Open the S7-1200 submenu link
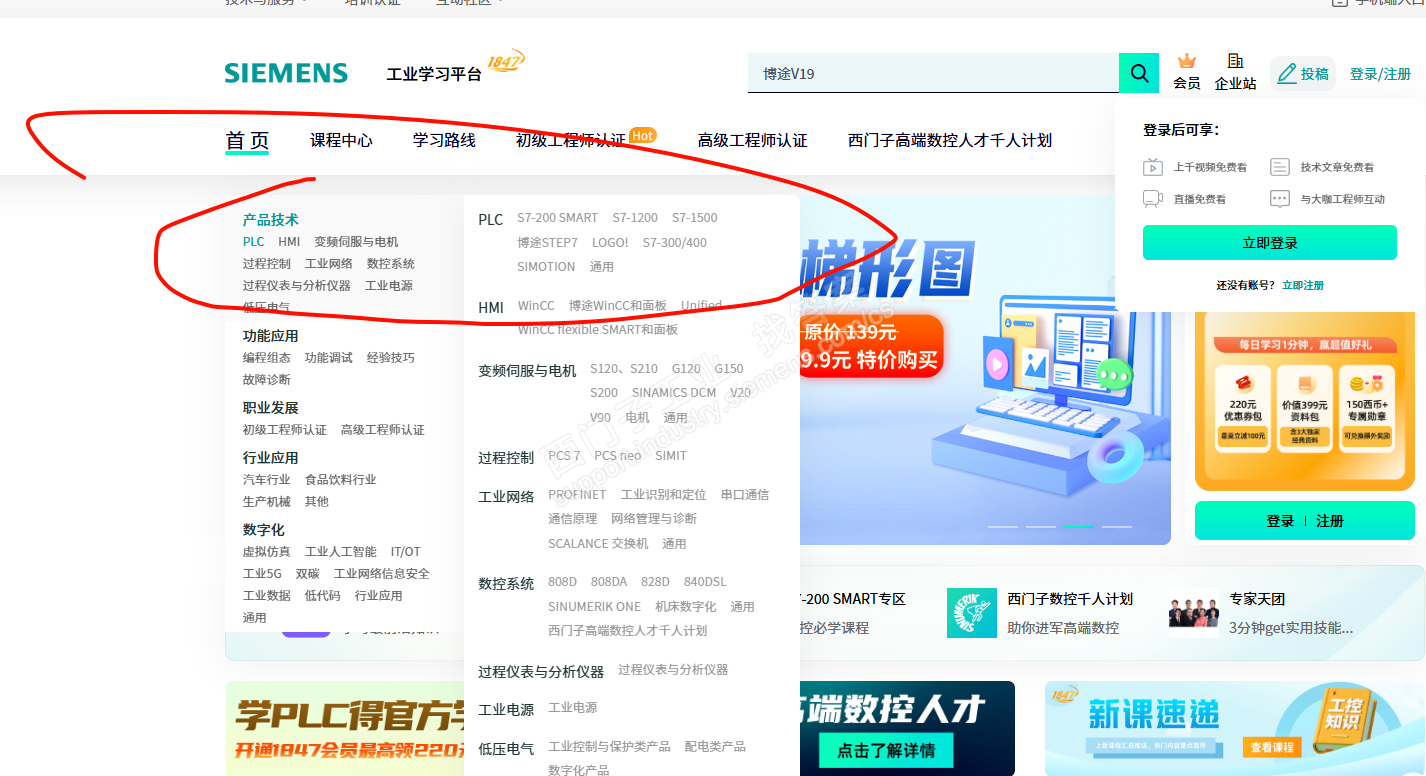1426x776 pixels. point(635,218)
